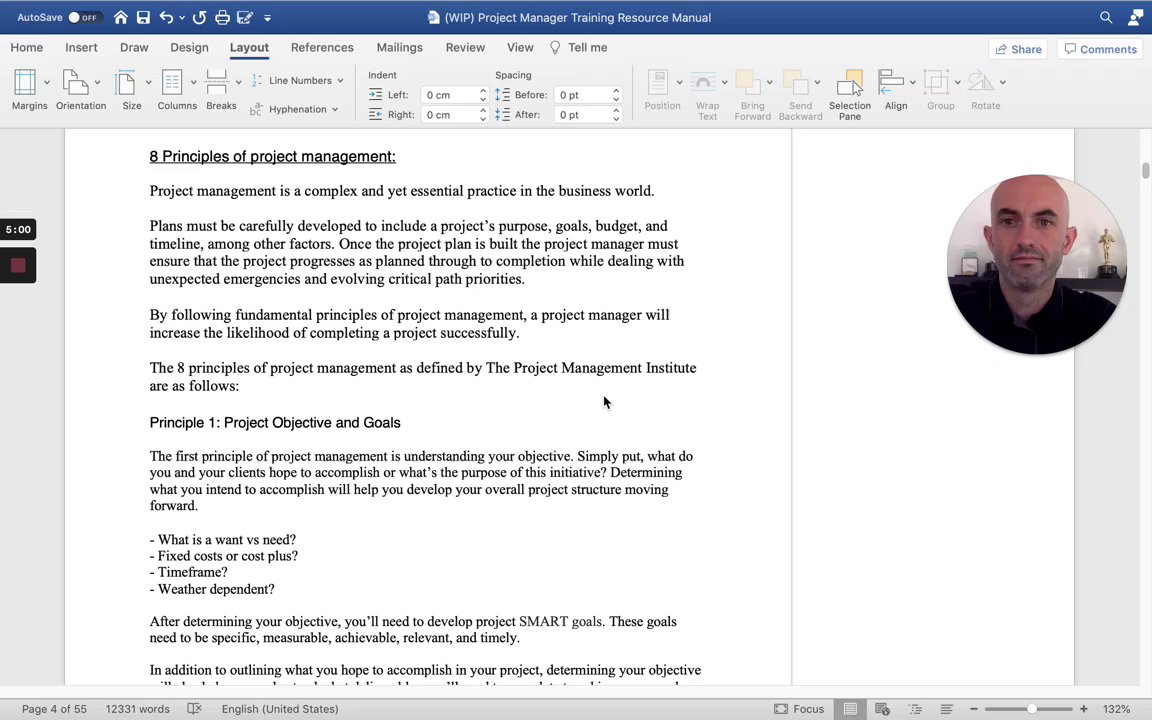This screenshot has width=1152, height=720.
Task: Click English (United States) language indicator
Action: point(280,709)
